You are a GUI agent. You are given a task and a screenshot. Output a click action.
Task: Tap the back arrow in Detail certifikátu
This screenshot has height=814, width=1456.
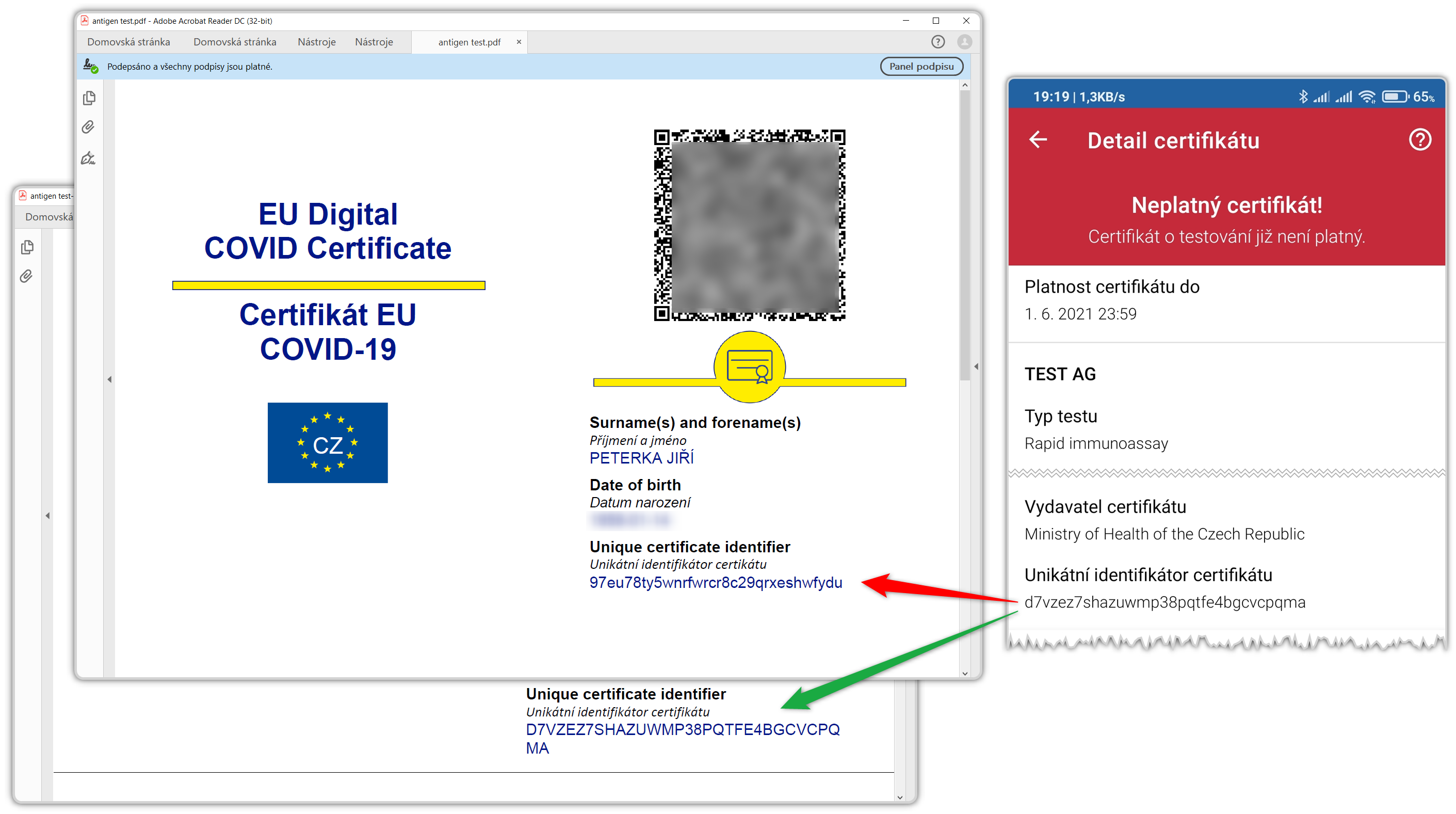point(1038,139)
